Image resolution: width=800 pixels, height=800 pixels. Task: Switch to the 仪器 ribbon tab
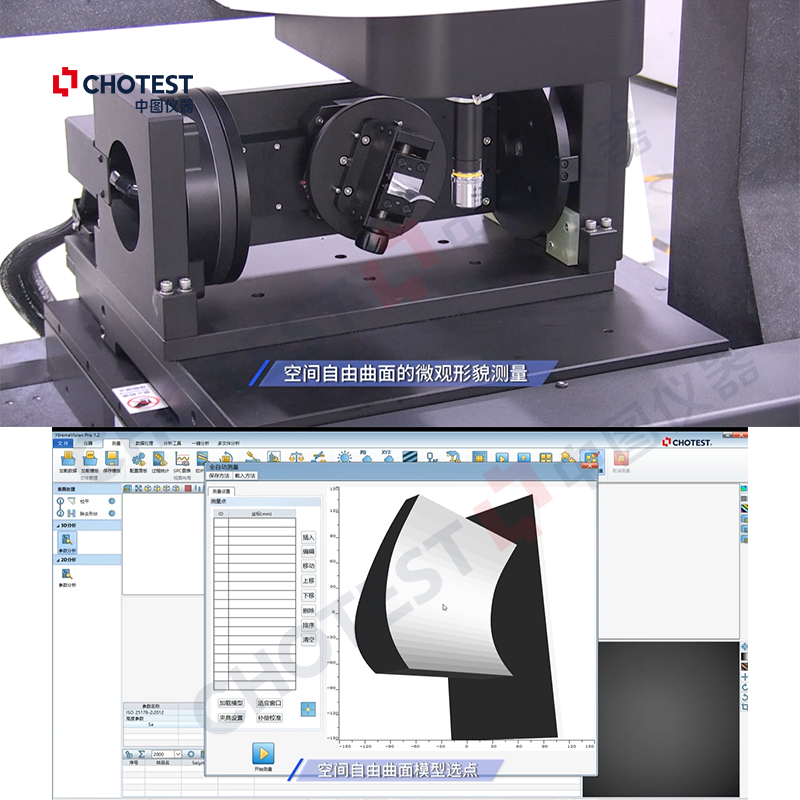[x=89, y=443]
